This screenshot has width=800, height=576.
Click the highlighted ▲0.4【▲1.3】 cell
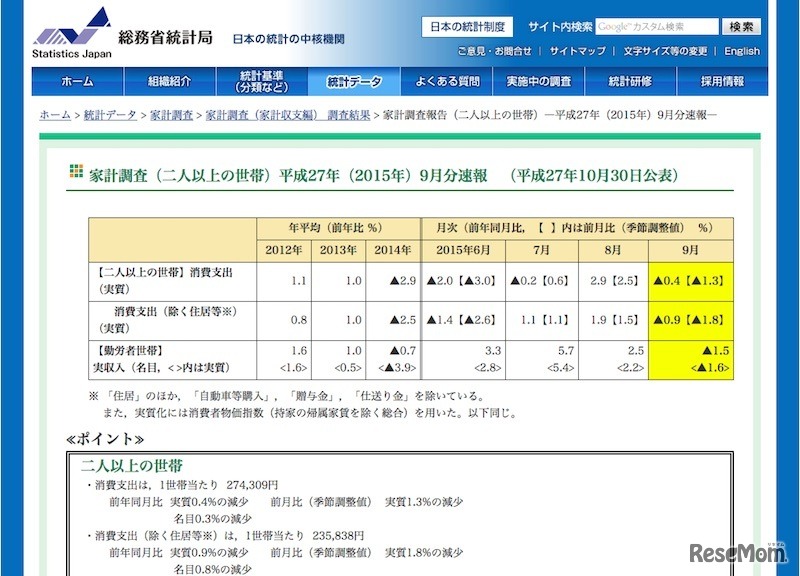coord(691,282)
